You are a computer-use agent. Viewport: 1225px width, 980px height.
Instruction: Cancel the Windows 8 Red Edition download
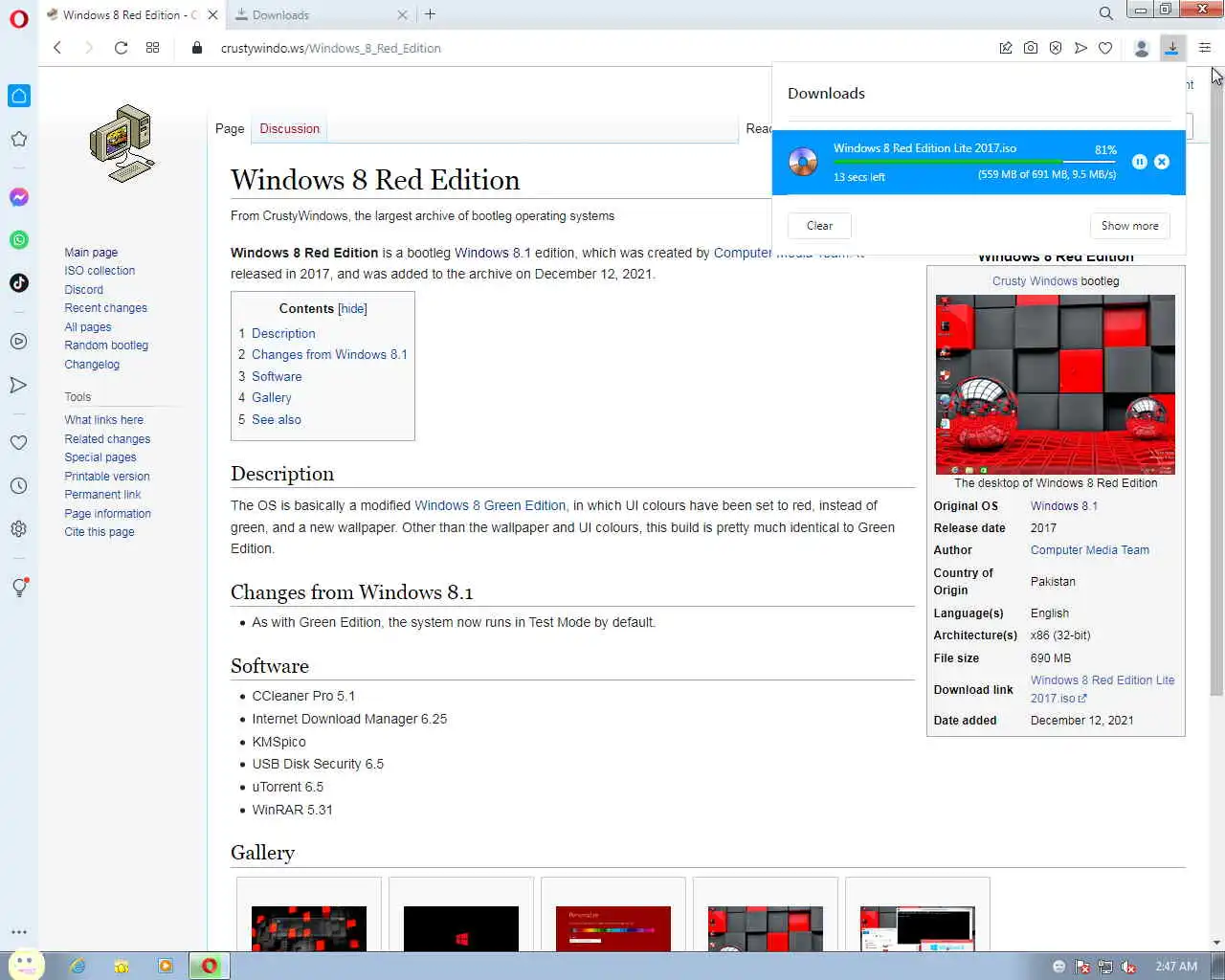click(x=1162, y=162)
